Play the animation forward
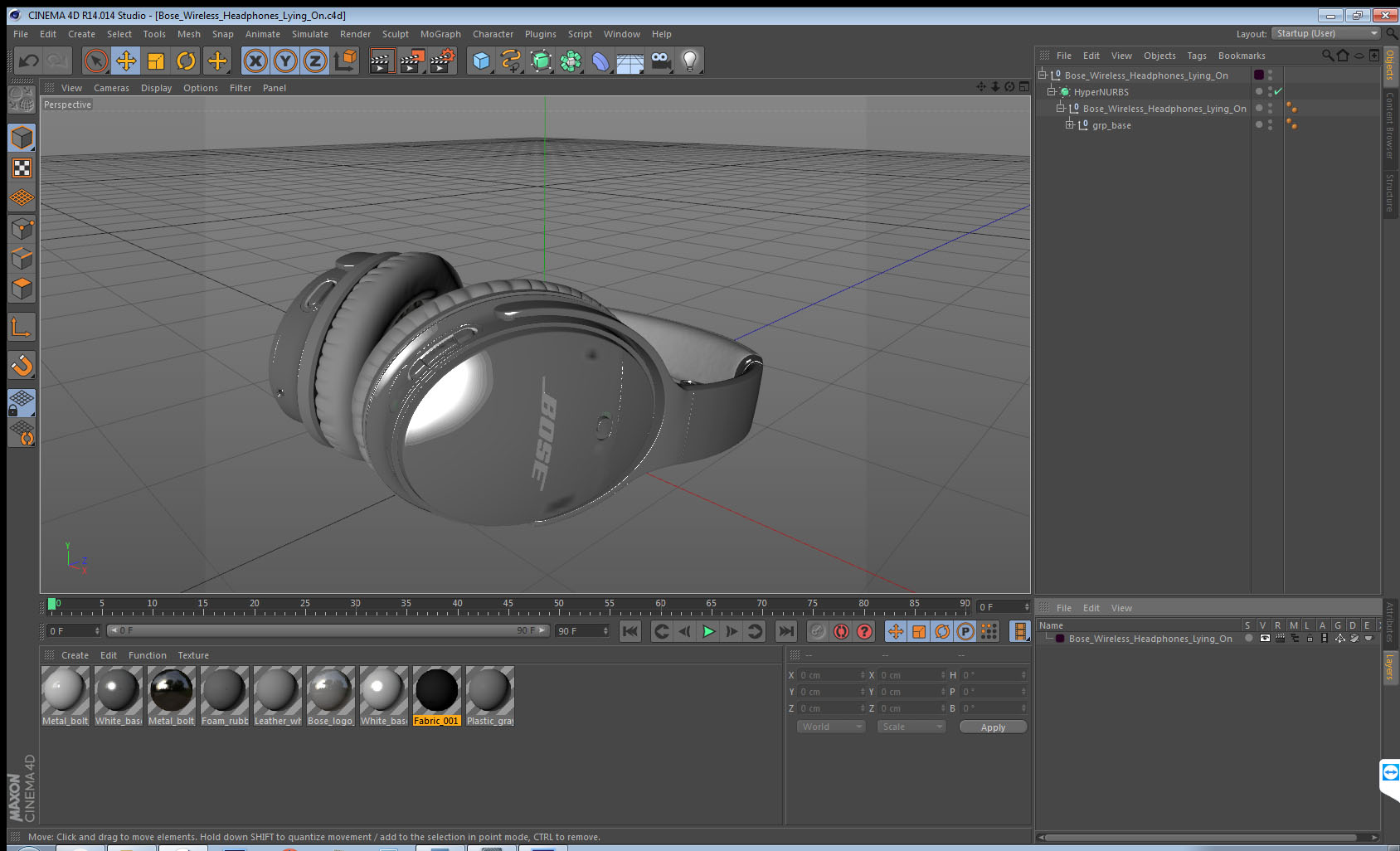Image resolution: width=1400 pixels, height=851 pixels. coord(708,631)
